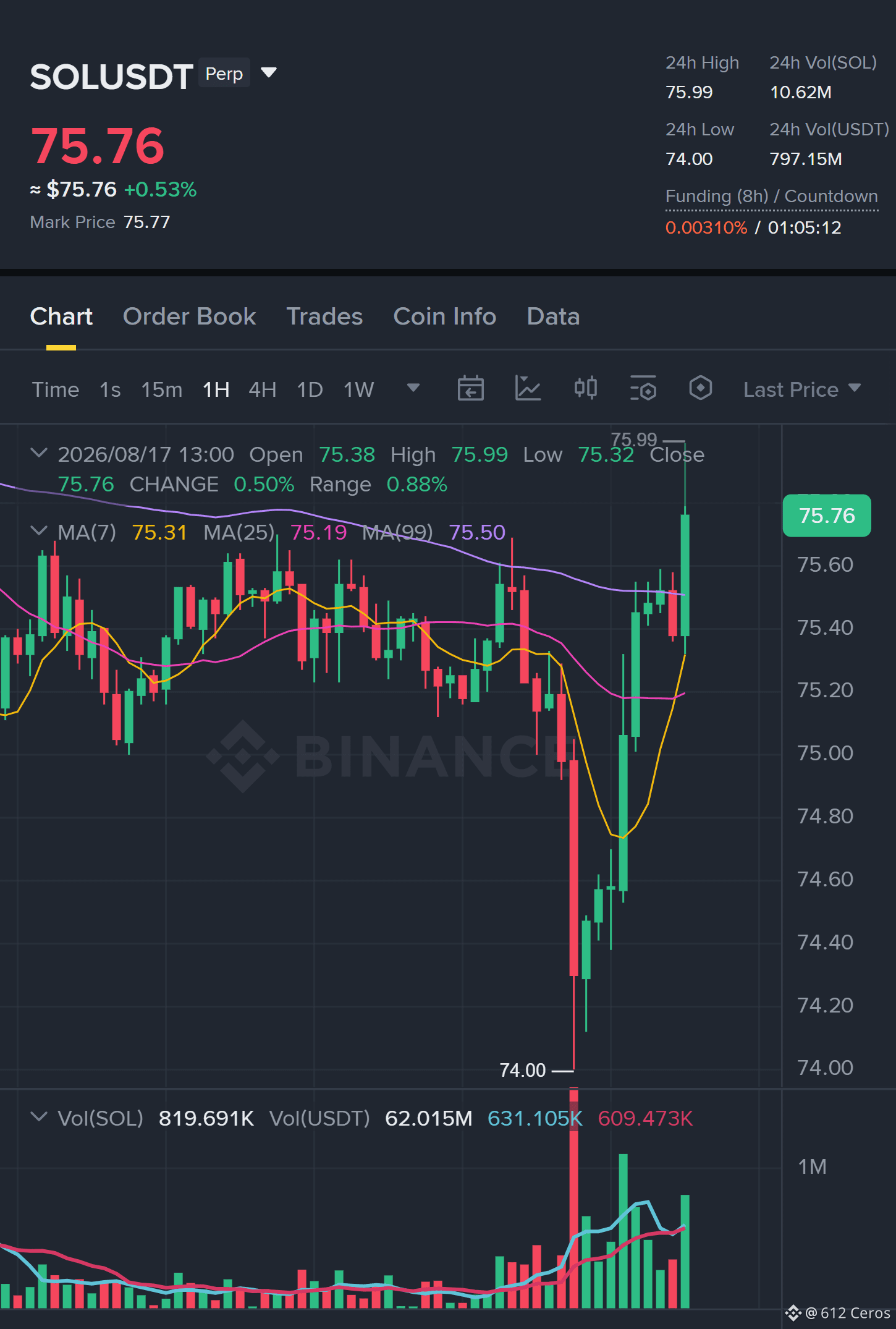Click the MA(25) value 75.19

pos(318,532)
